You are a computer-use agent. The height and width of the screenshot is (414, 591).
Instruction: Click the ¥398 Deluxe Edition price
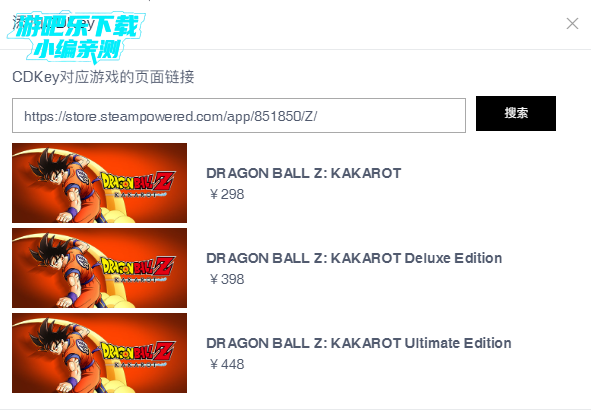tap(227, 279)
